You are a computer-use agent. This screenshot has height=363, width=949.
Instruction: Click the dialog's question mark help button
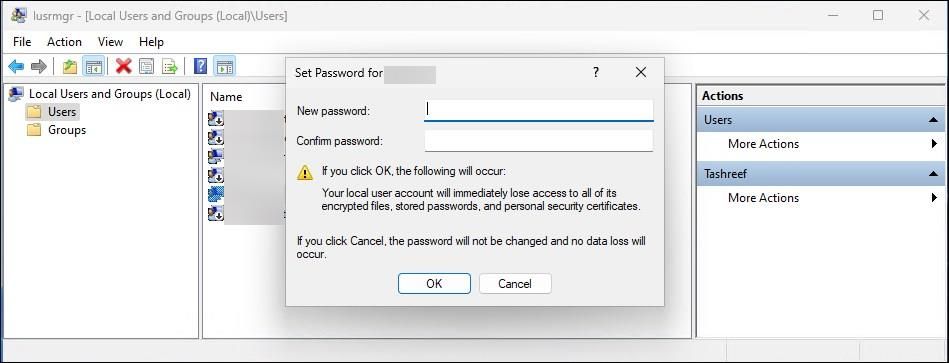596,73
